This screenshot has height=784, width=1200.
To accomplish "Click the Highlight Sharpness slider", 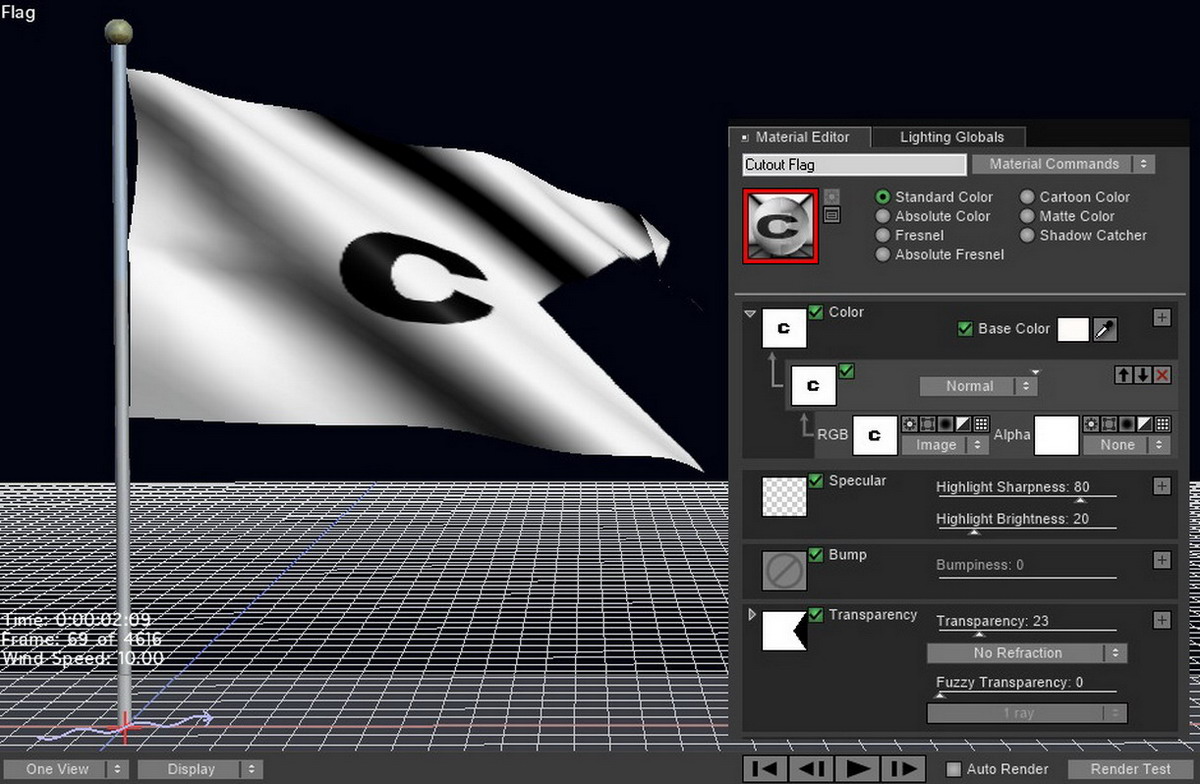I will (x=1026, y=496).
